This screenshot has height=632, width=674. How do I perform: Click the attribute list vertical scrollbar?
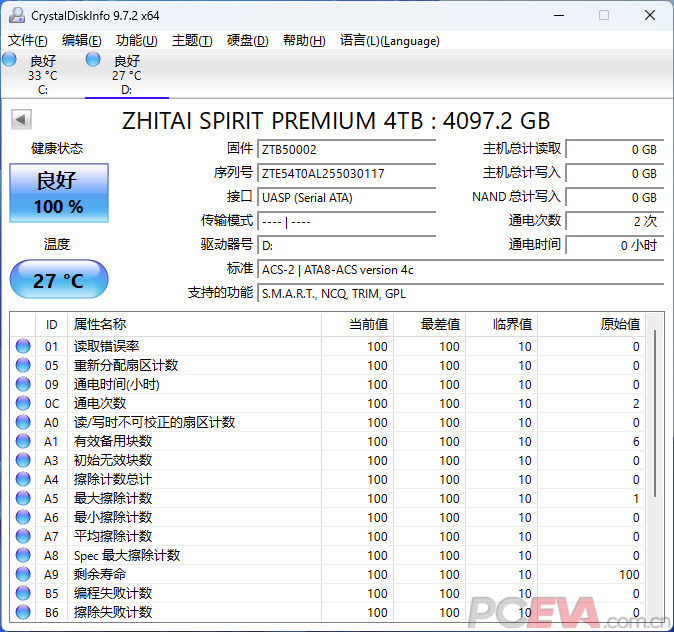656,420
